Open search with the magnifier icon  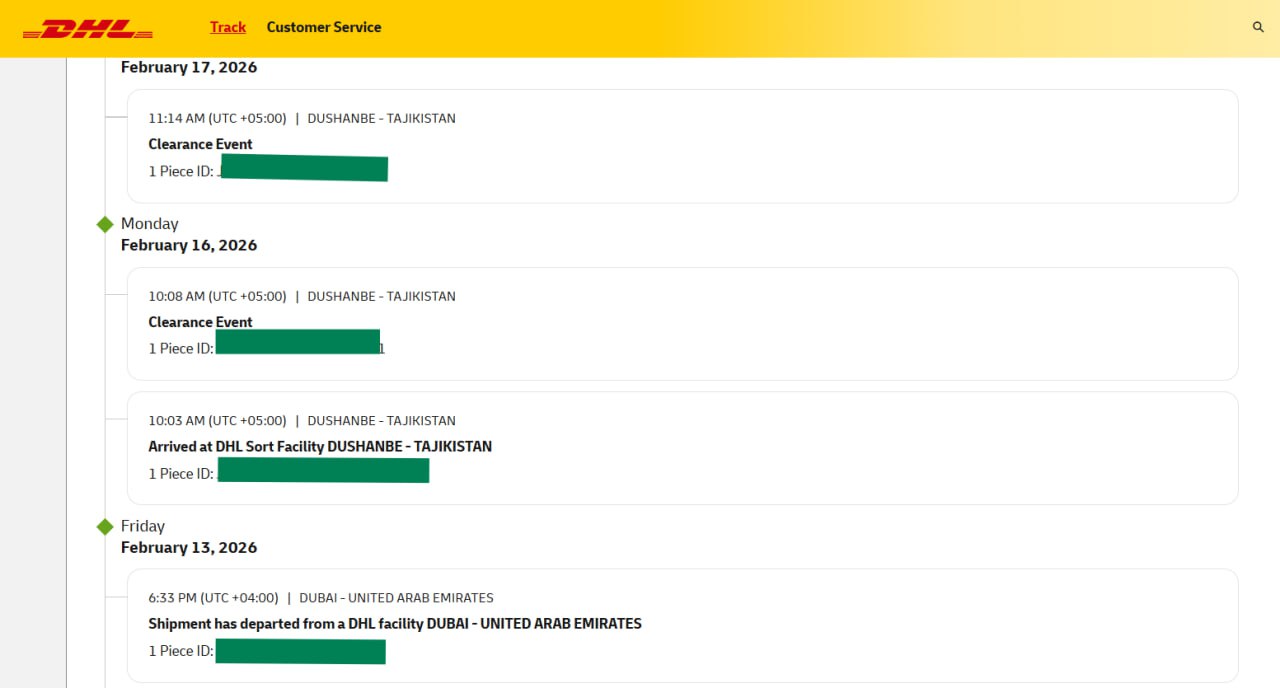[x=1258, y=27]
